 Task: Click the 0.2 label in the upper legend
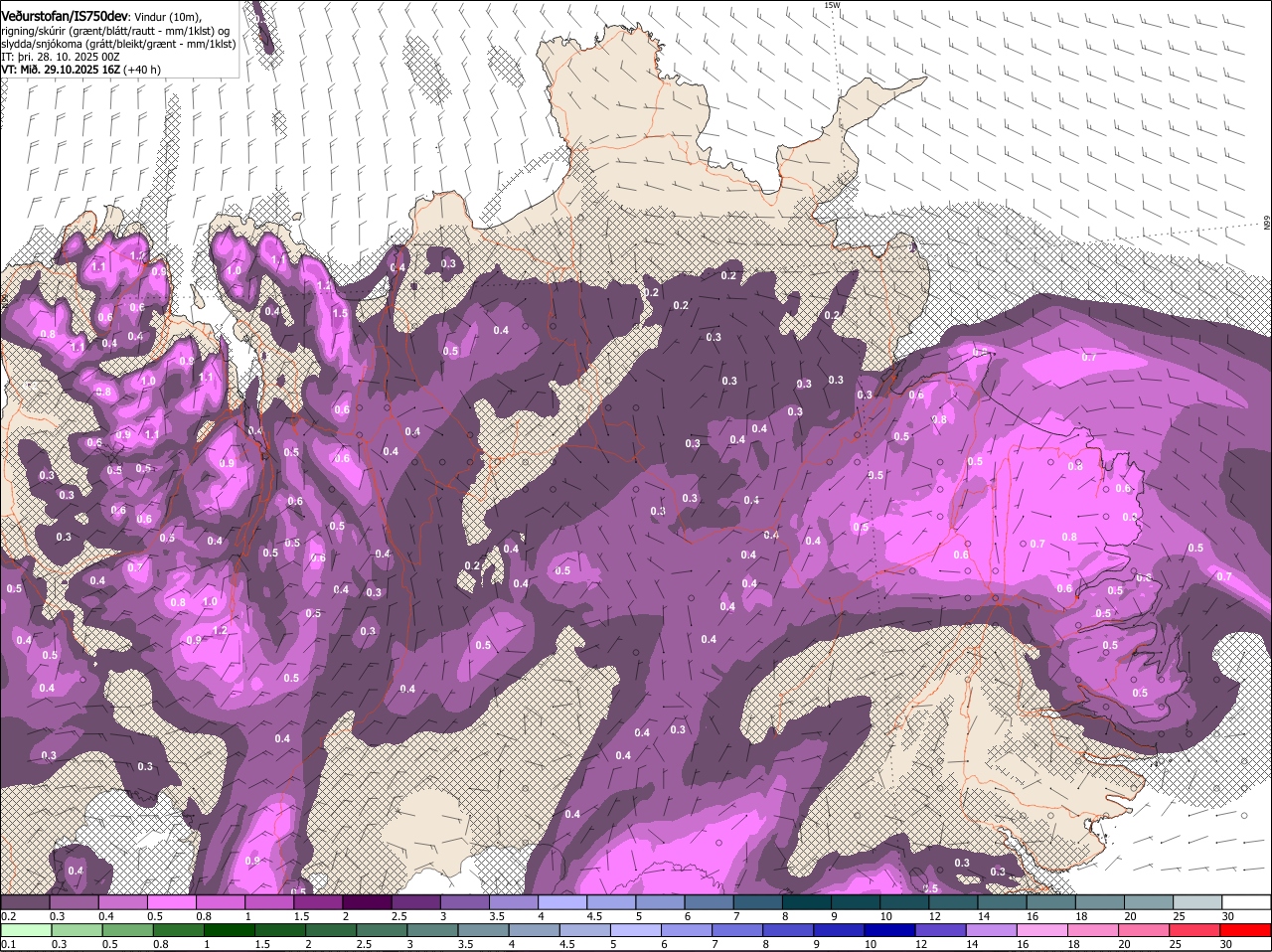(8, 915)
